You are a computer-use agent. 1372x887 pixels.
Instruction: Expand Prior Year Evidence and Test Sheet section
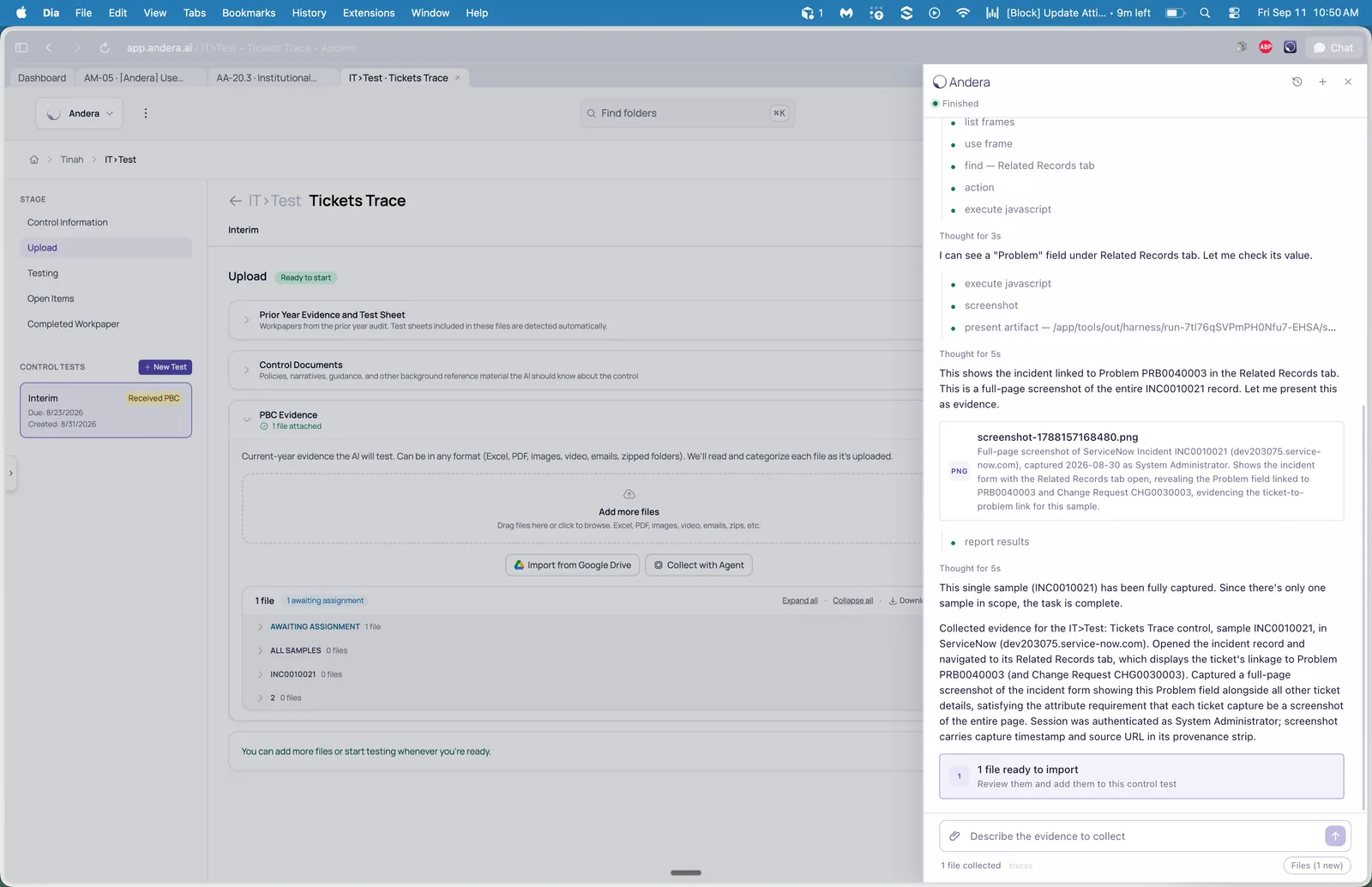[x=247, y=320]
